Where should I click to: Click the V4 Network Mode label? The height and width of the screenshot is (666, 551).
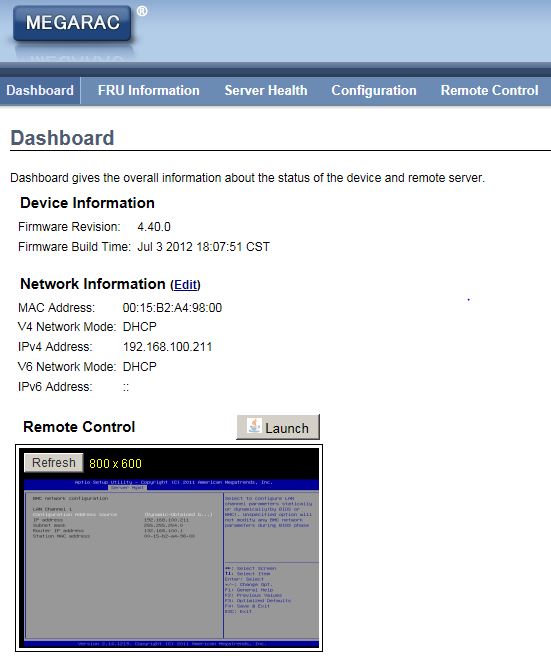67,327
